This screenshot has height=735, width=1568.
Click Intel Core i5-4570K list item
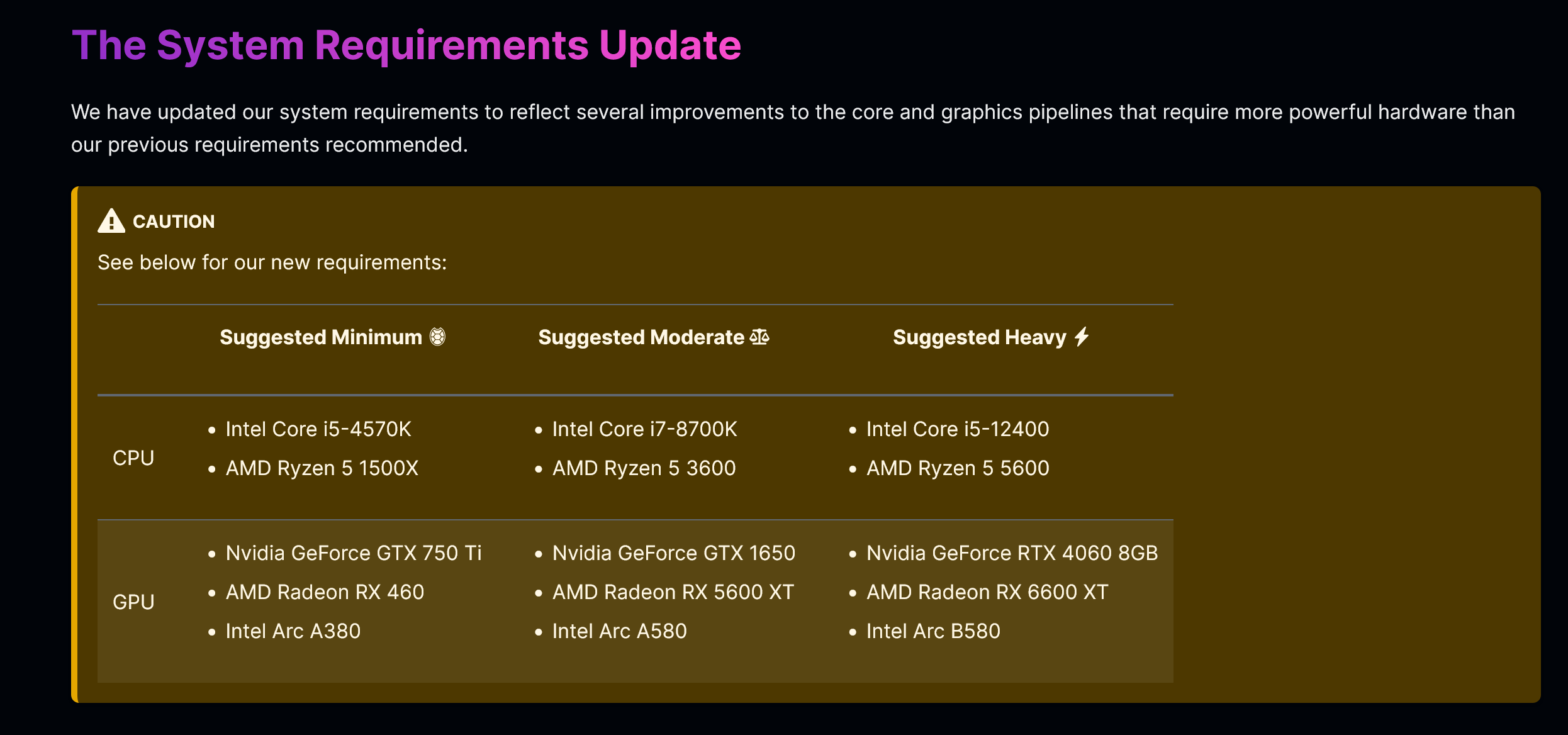point(318,429)
